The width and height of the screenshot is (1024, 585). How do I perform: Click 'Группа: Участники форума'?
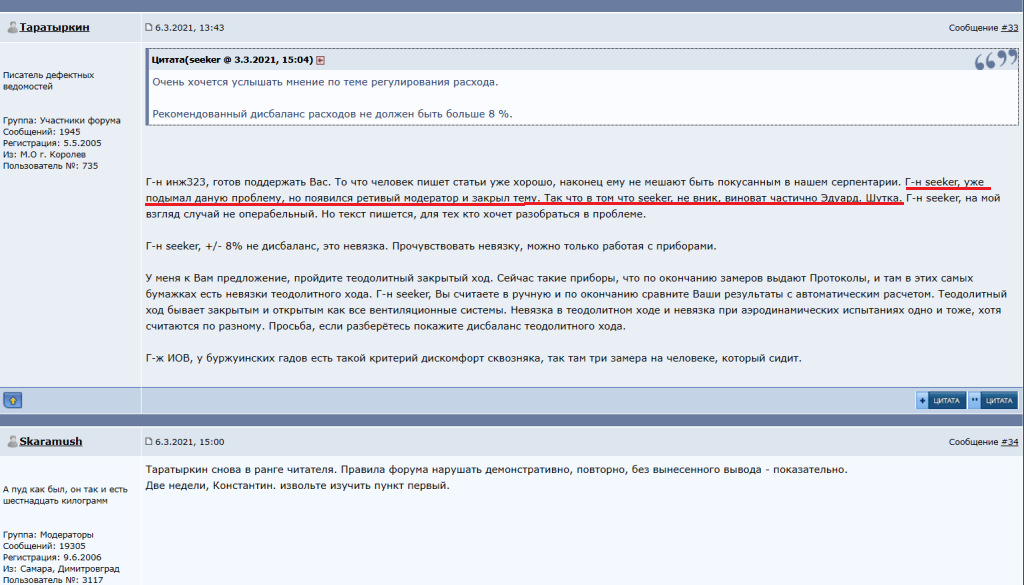pyautogui.click(x=61, y=120)
